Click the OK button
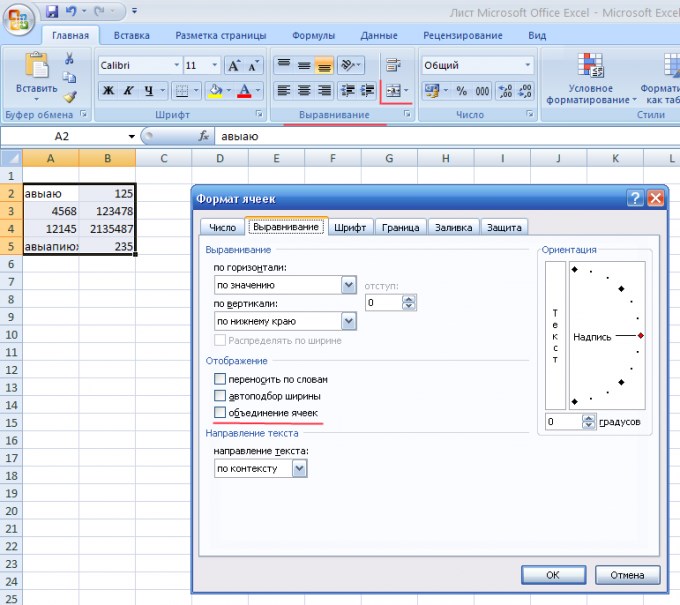 point(553,575)
